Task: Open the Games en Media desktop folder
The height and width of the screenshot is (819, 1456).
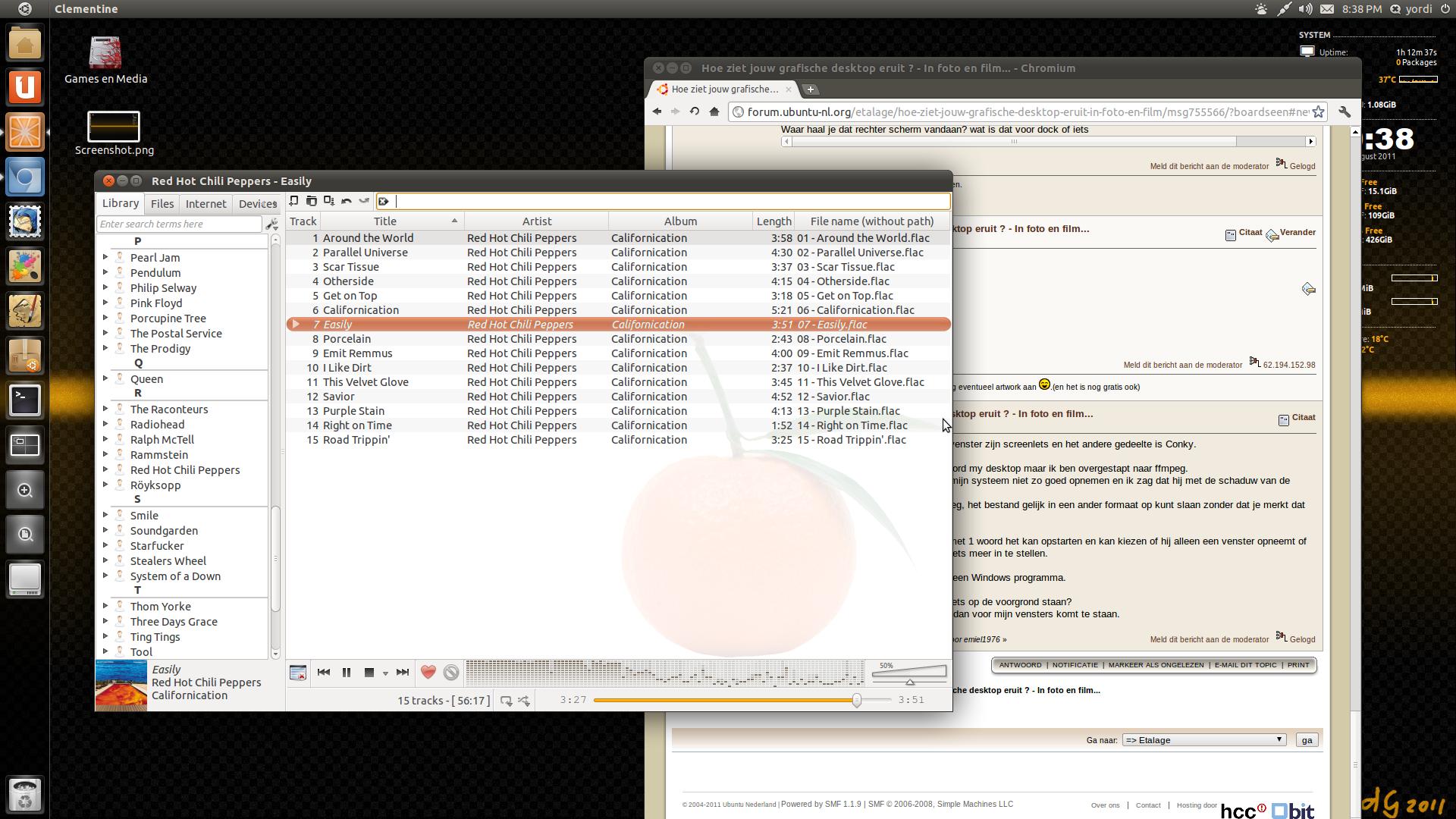Action: click(x=105, y=60)
